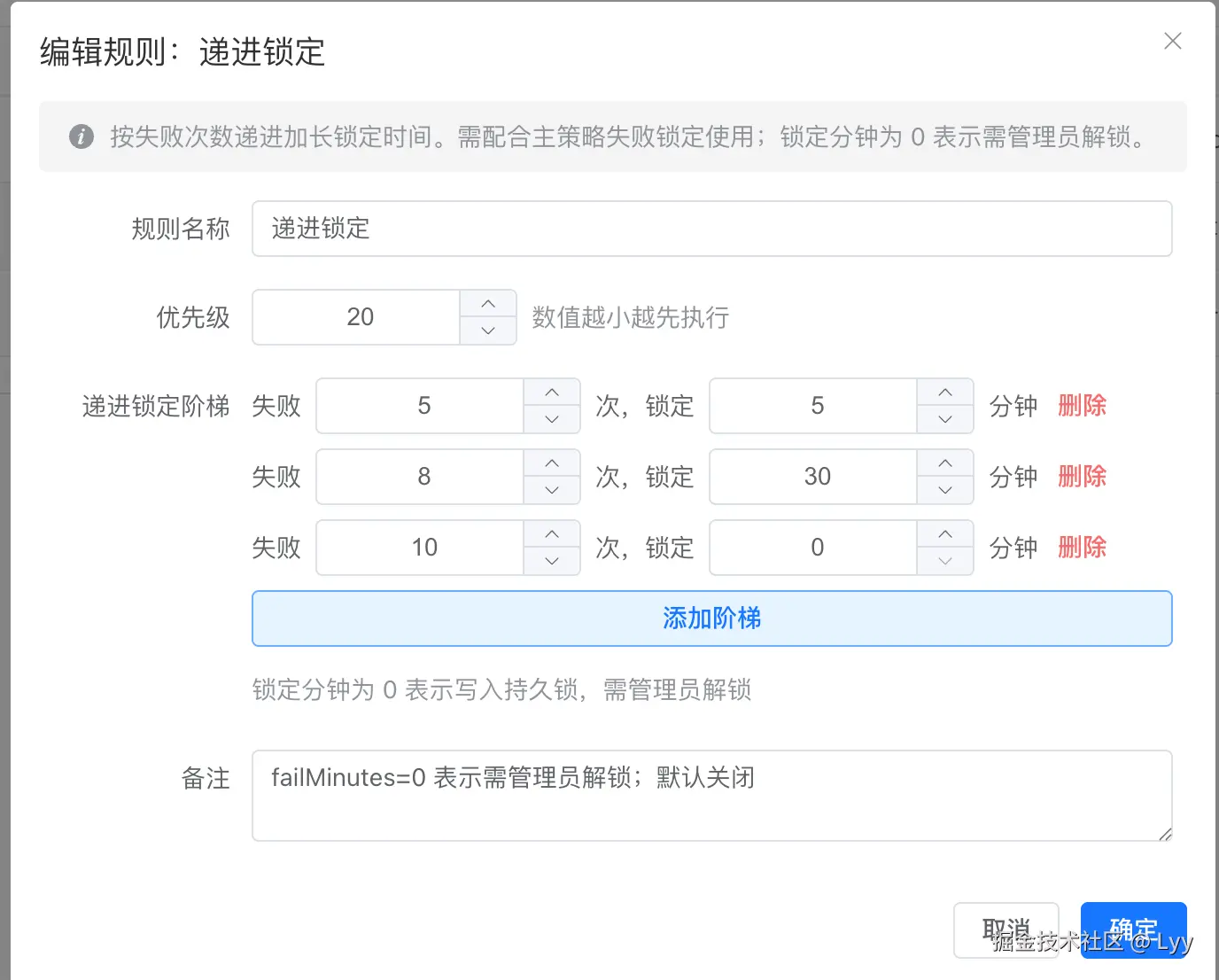Cancel editing with 取消 button

pos(1006,930)
